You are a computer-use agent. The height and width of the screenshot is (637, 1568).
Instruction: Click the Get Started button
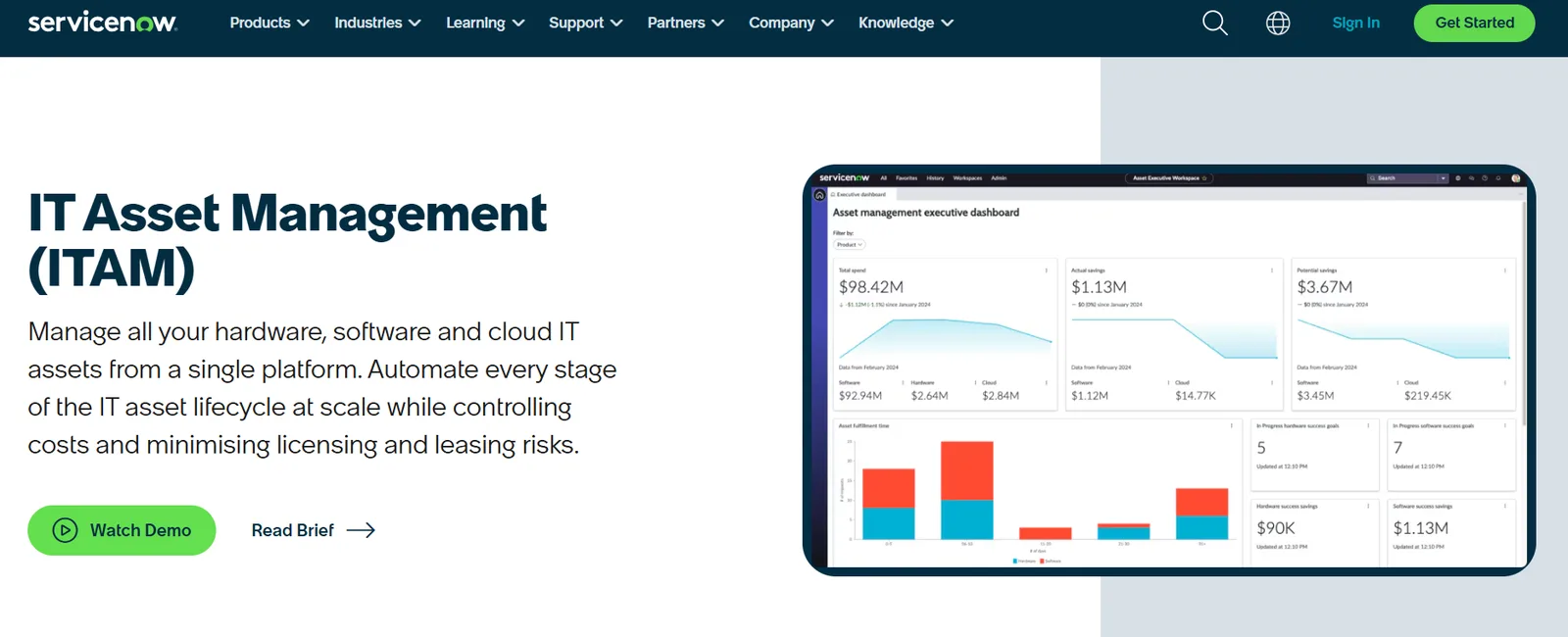point(1474,23)
